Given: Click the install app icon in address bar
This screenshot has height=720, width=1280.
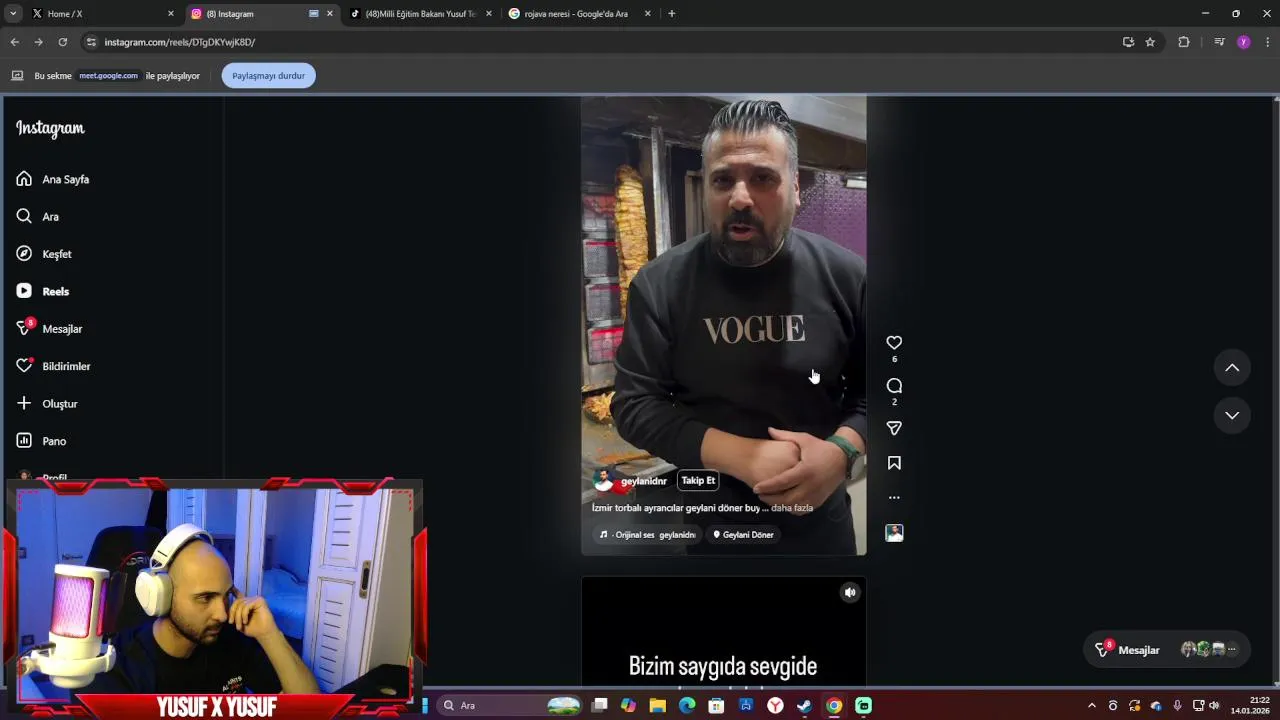Looking at the screenshot, I should pyautogui.click(x=1128, y=42).
